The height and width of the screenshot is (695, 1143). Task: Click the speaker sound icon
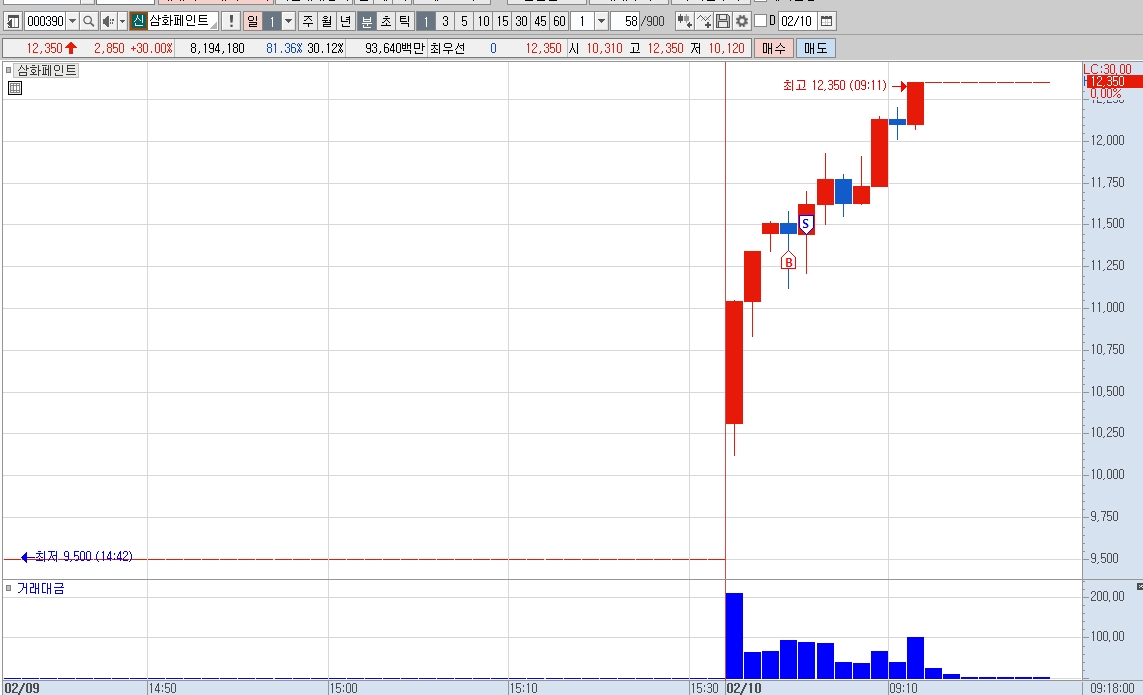pos(108,21)
